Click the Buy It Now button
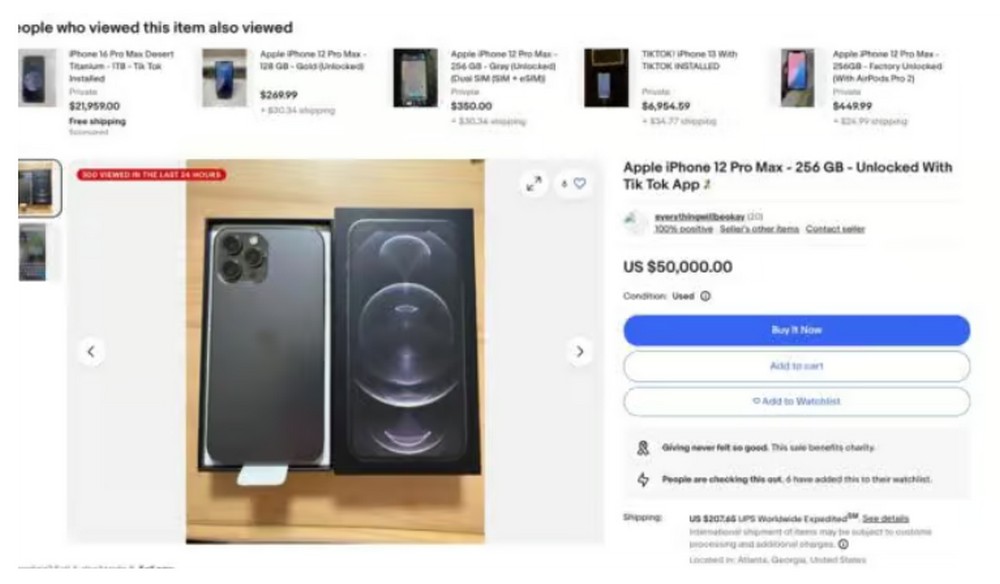This screenshot has height=584, width=1000. pyautogui.click(x=797, y=330)
